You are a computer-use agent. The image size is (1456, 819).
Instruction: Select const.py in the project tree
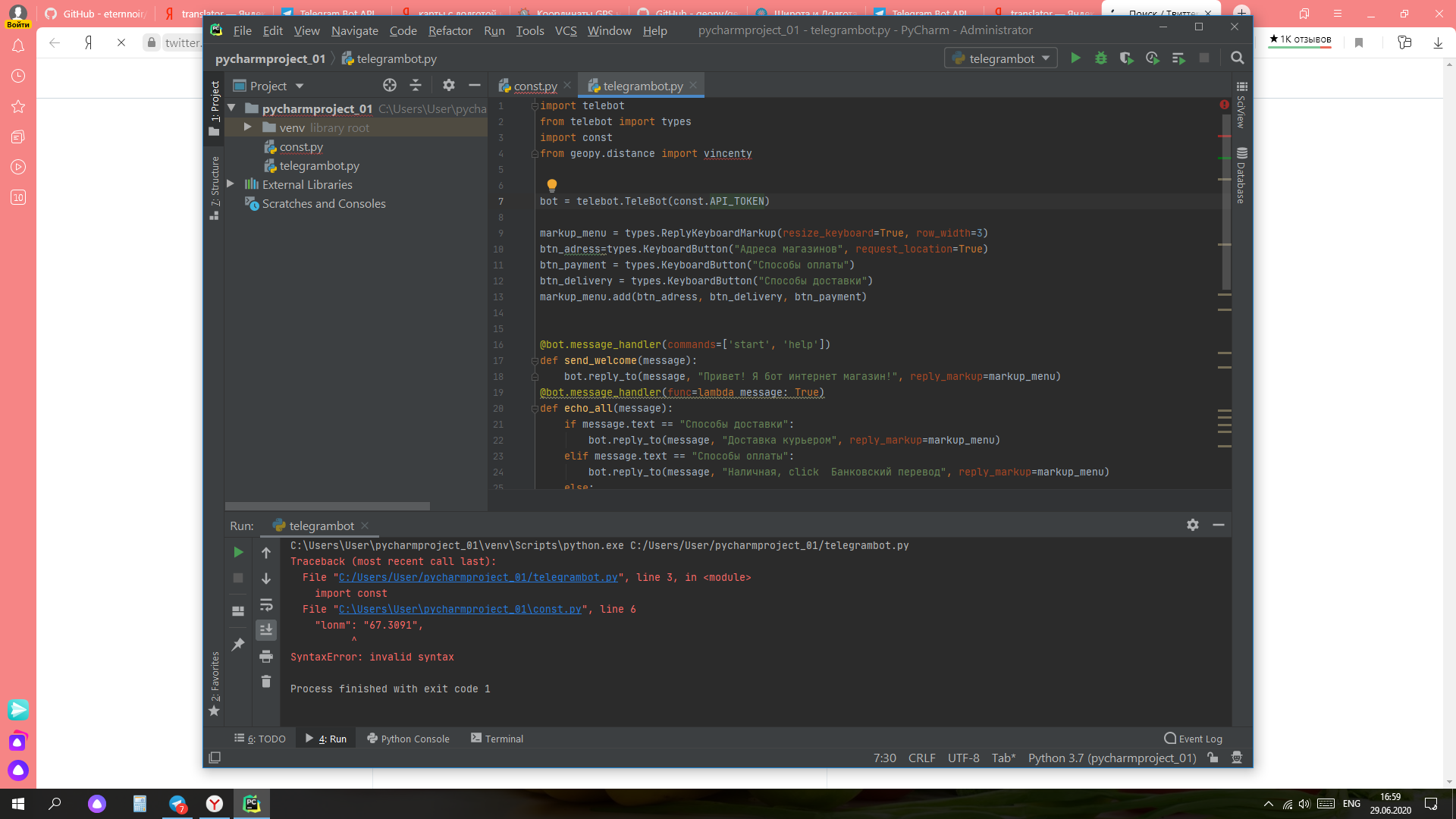pyautogui.click(x=301, y=146)
